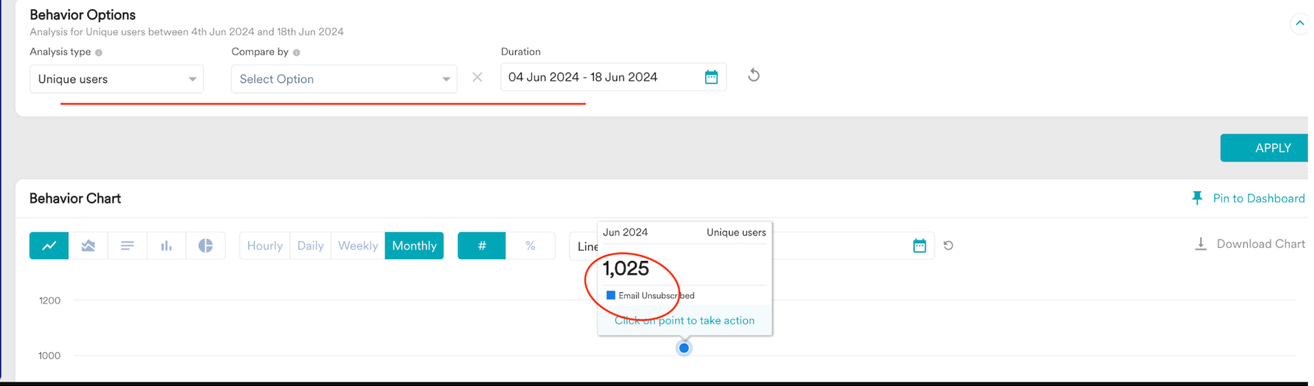The width and height of the screenshot is (1314, 386).
Task: Open the Compare by Select Option dropdown
Action: point(344,79)
